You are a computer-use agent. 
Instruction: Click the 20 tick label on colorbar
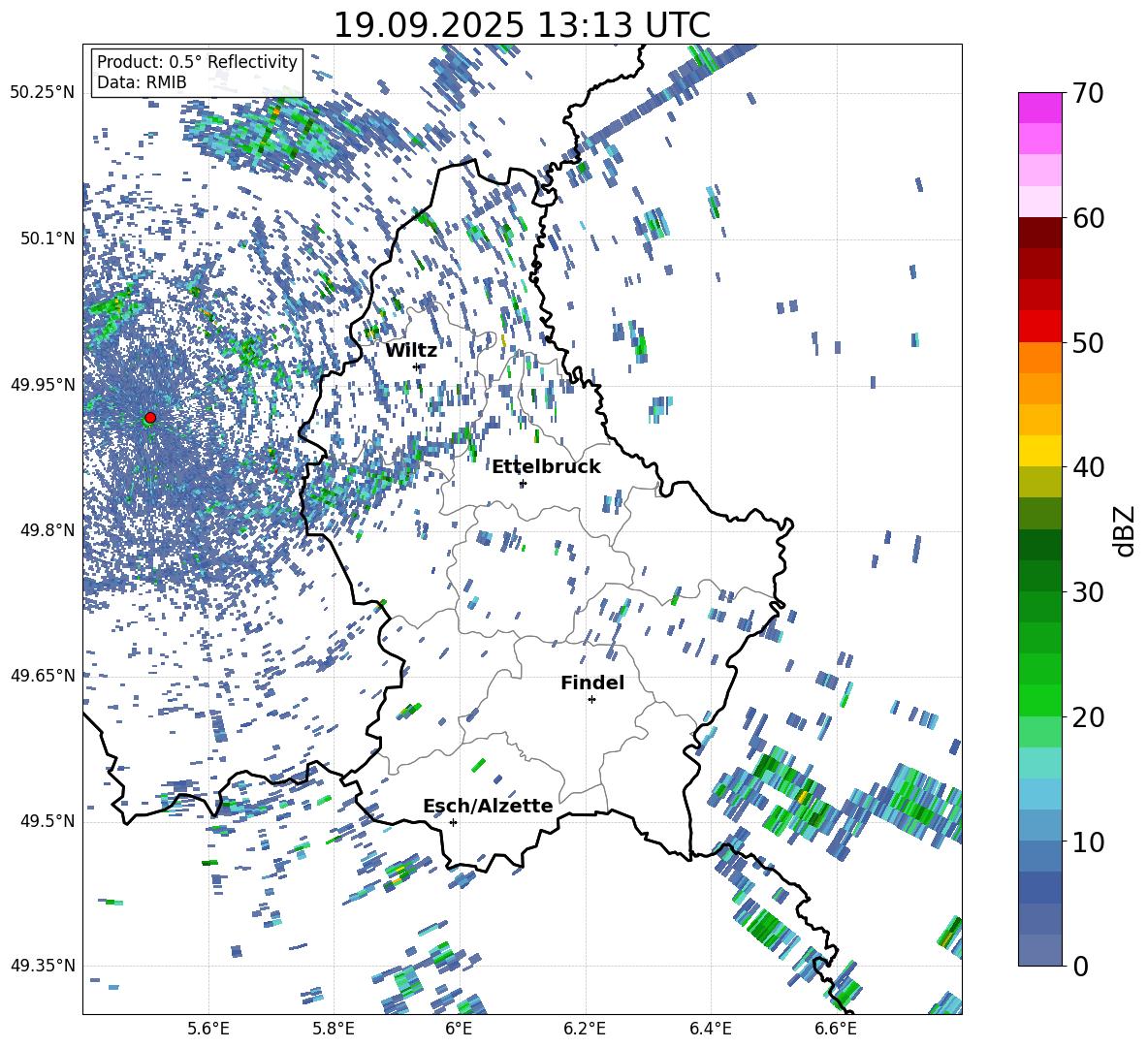(1087, 716)
